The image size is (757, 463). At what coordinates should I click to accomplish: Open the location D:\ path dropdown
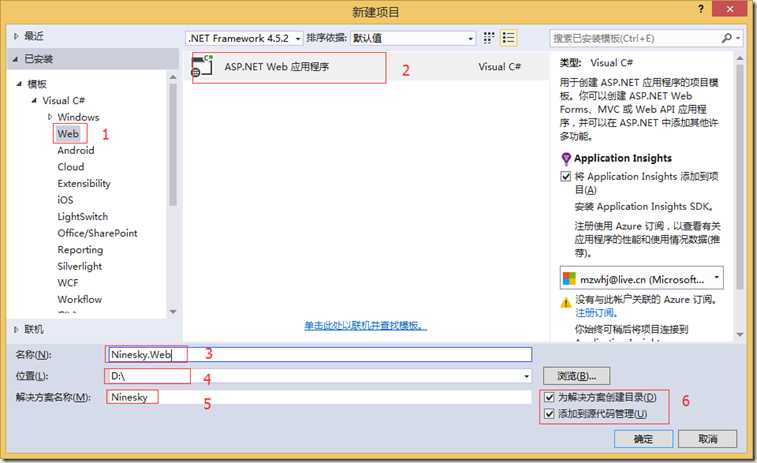[x=526, y=376]
